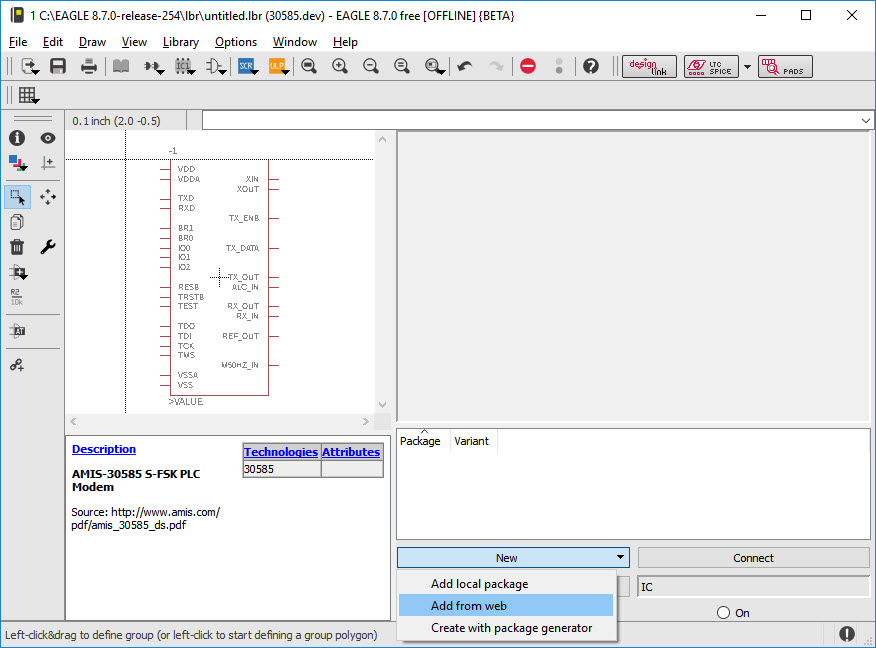Click the layer color settings icon
This screenshot has height=648, width=876.
click(x=17, y=163)
